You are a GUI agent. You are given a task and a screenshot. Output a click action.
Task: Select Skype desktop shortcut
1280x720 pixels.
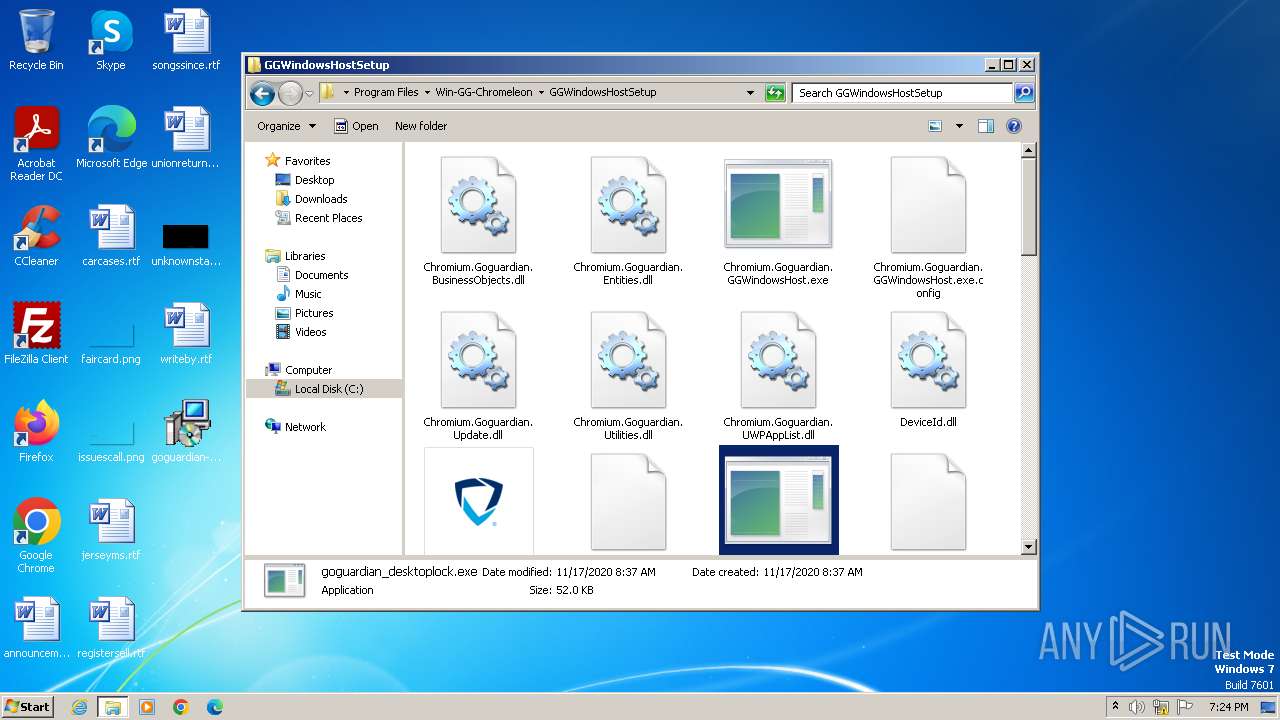tap(110, 40)
